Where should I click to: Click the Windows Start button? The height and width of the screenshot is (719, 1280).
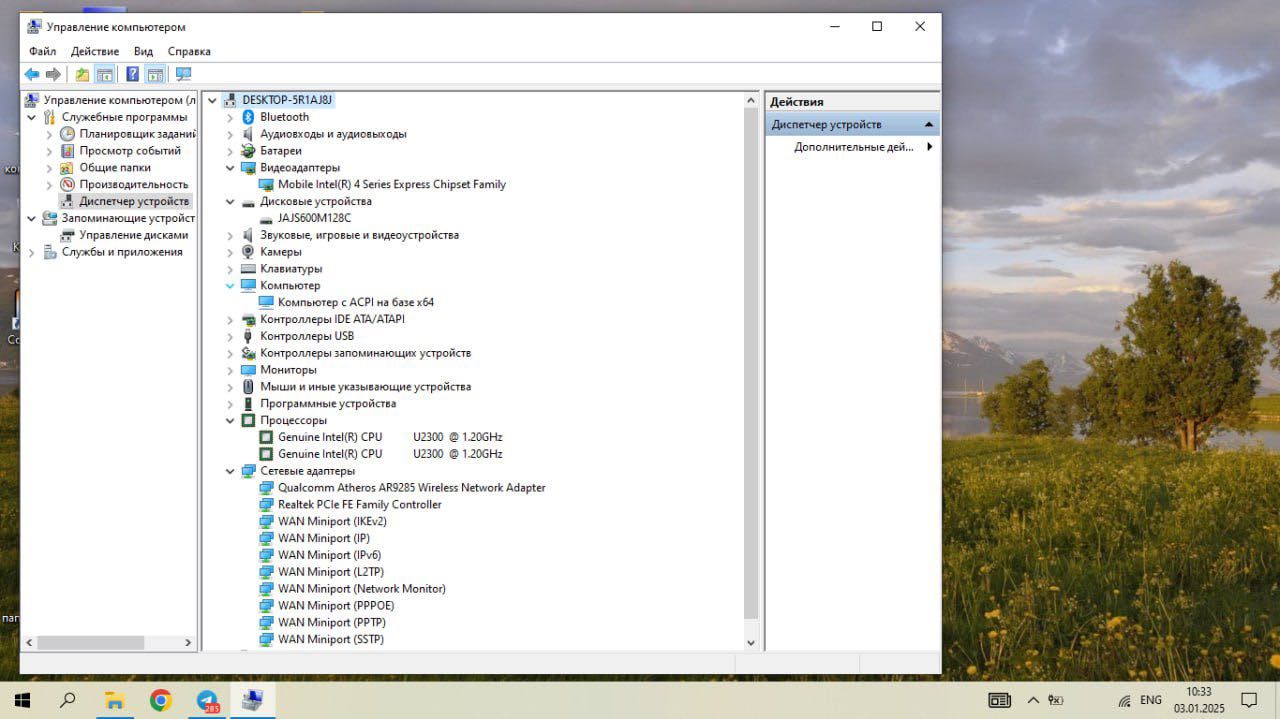click(21, 700)
